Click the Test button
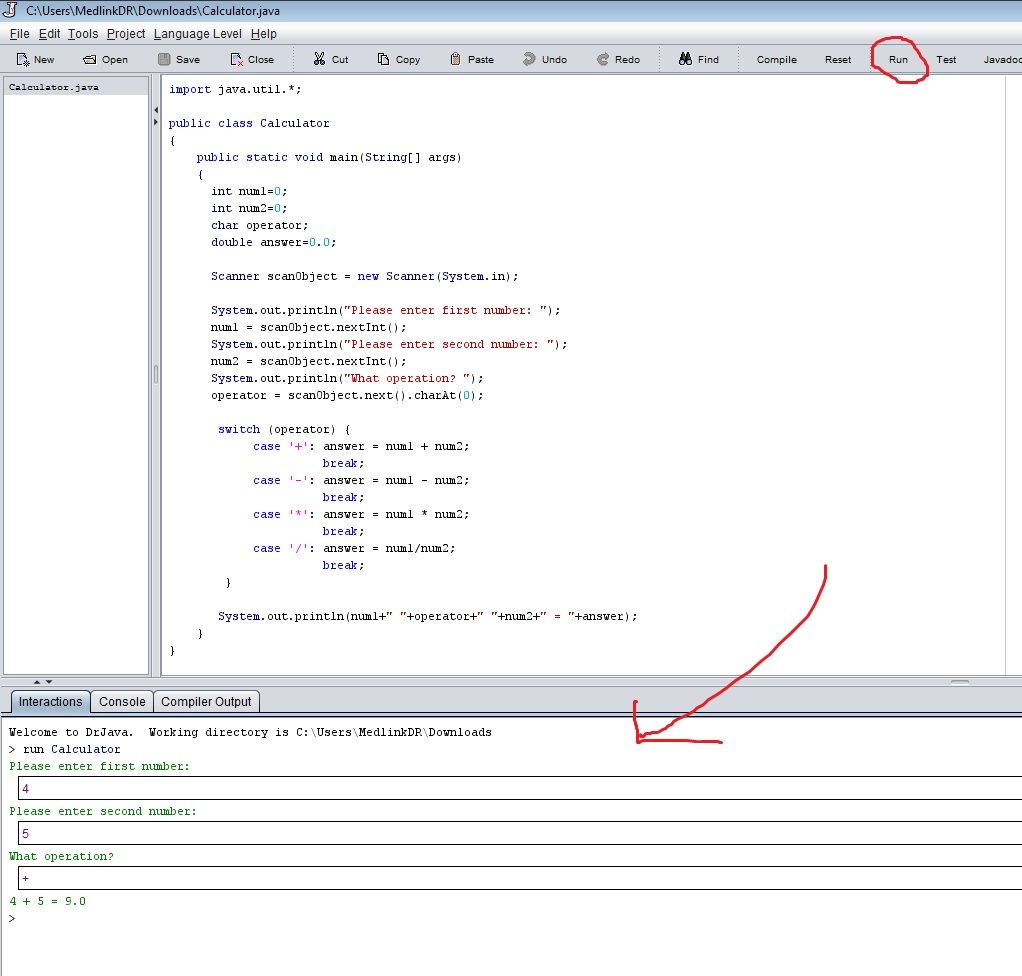The image size is (1022, 976). coord(946,59)
